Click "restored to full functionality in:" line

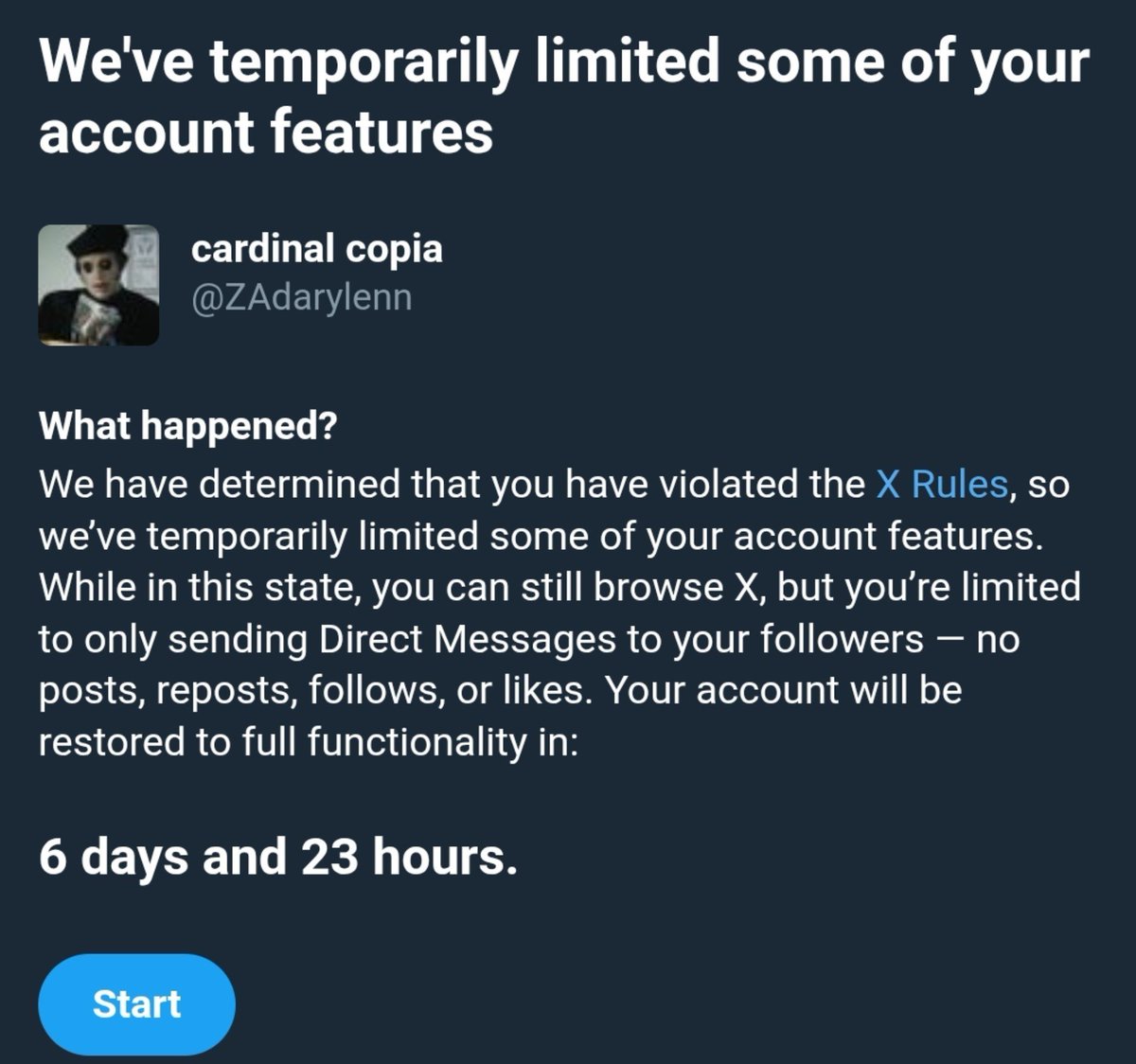308,741
